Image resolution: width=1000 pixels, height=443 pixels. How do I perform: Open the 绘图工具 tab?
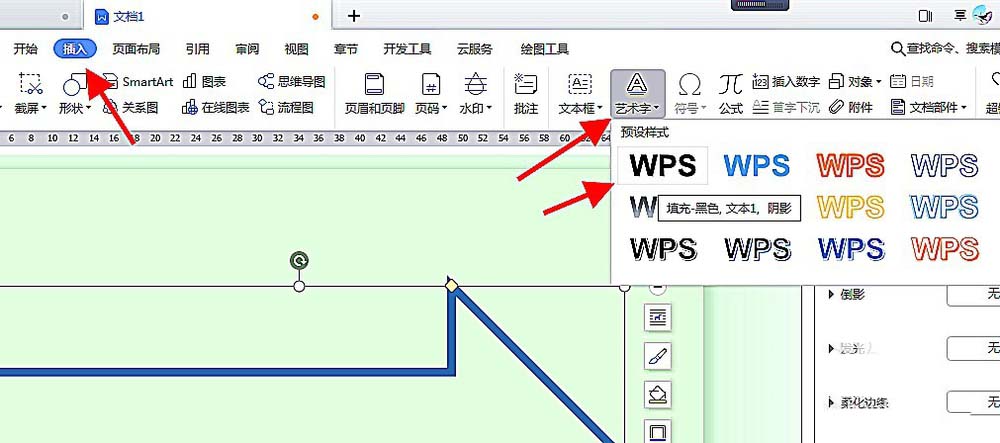[x=545, y=49]
